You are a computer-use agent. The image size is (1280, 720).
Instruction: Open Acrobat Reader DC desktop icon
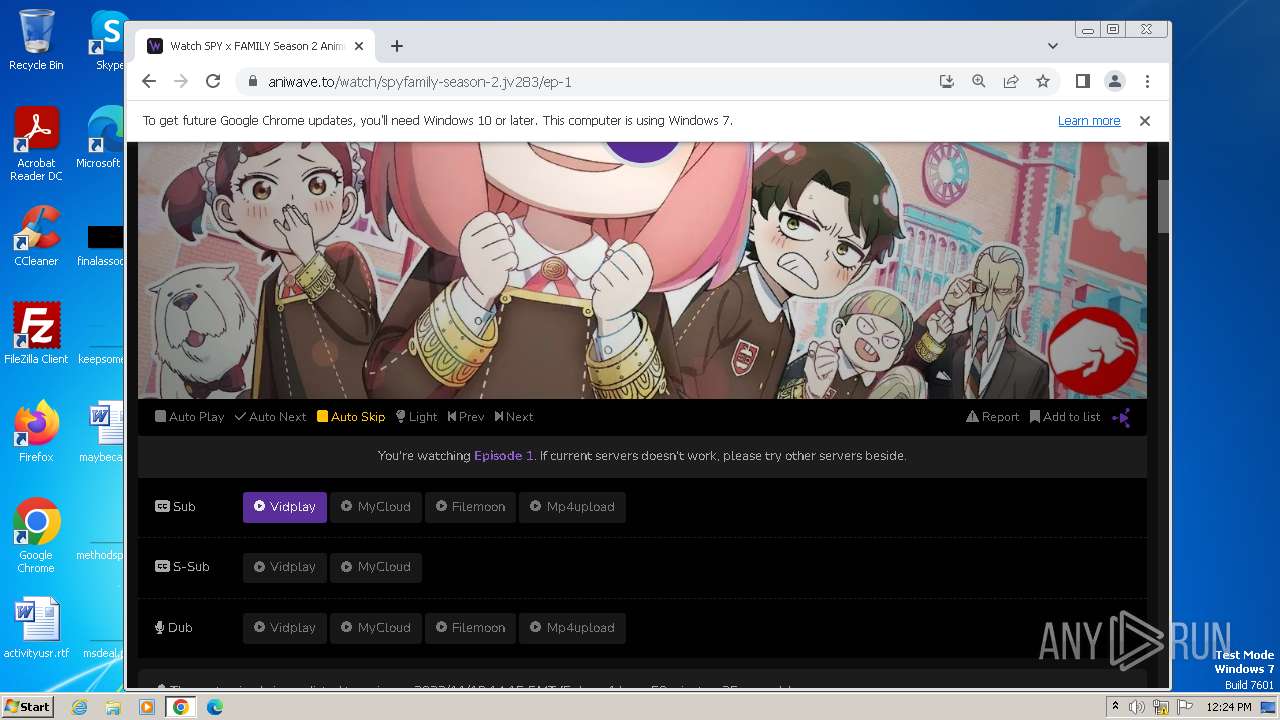pyautogui.click(x=36, y=145)
